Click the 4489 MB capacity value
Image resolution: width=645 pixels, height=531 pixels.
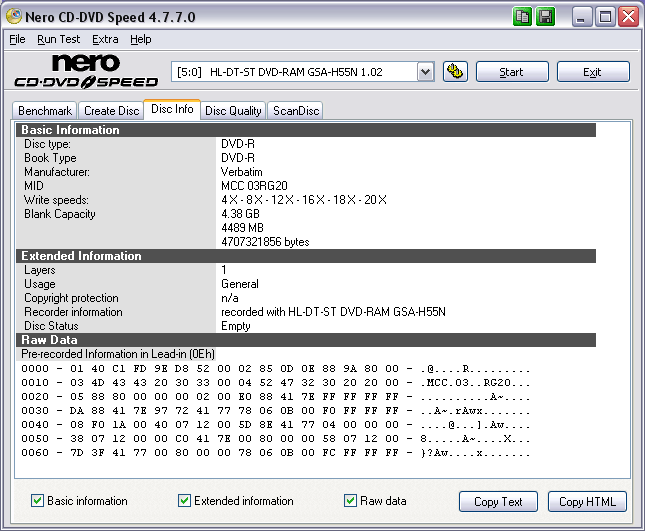(x=242, y=228)
